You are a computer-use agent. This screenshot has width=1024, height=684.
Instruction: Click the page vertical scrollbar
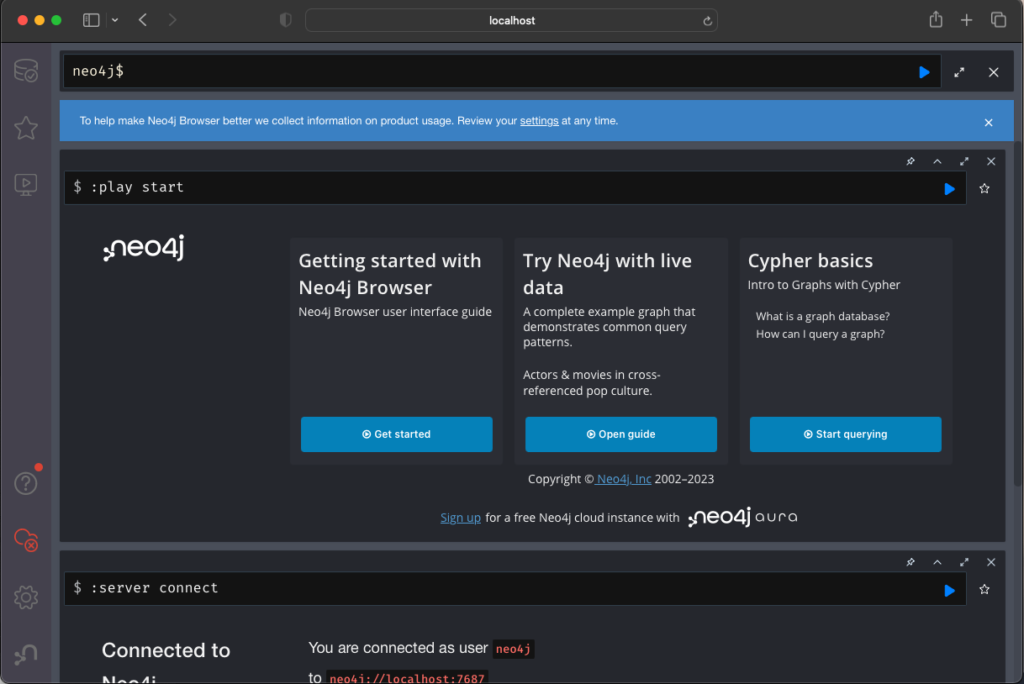(x=1018, y=314)
